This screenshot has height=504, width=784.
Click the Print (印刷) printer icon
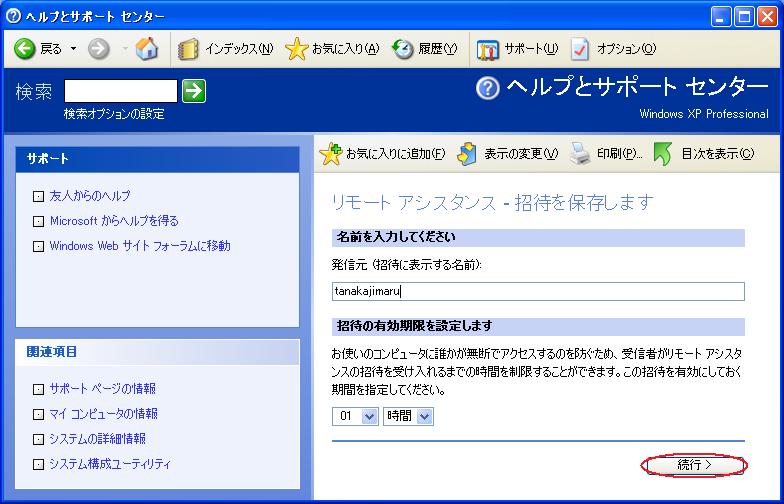(x=581, y=154)
